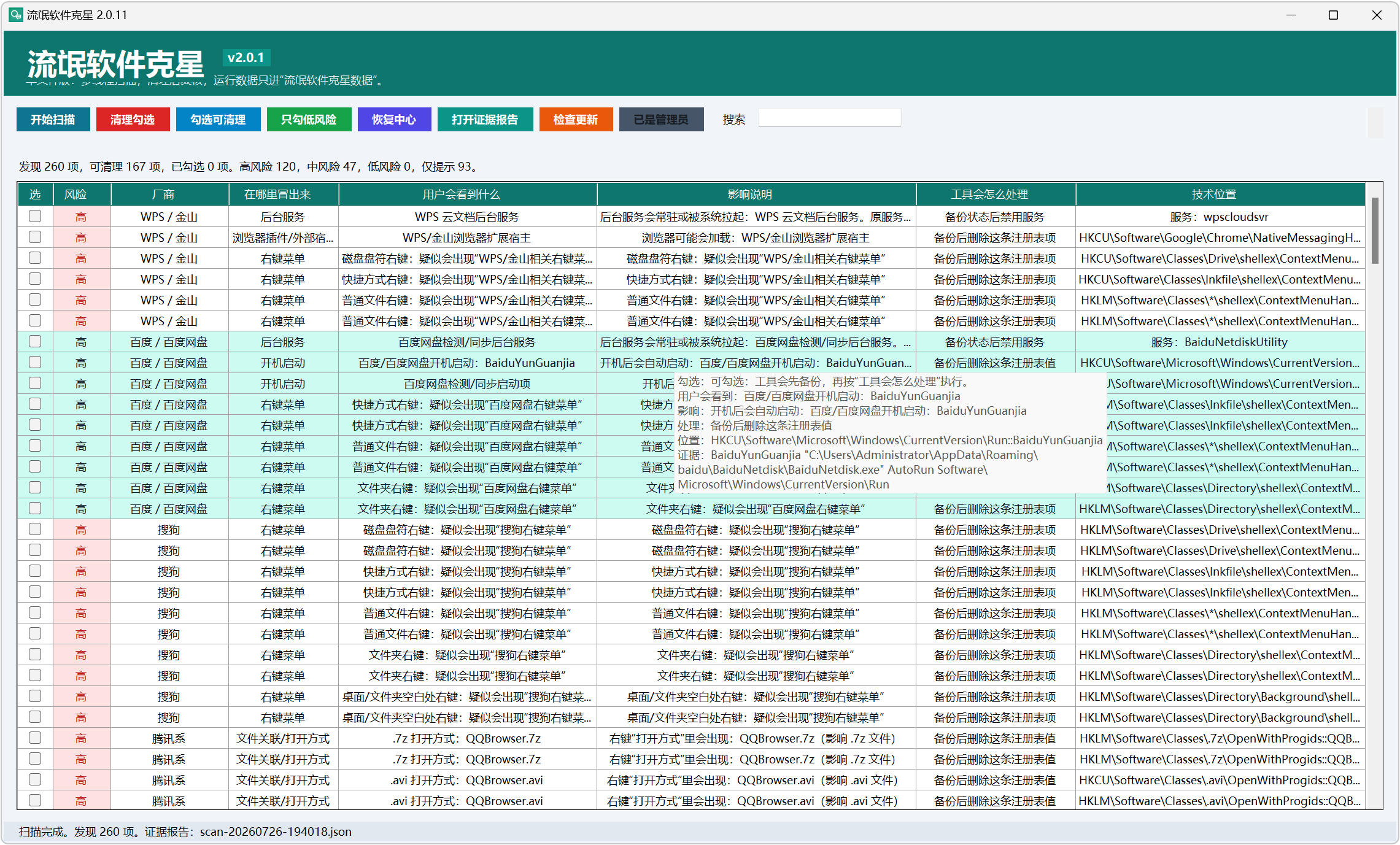Click the 影响说明 column header
Image resolution: width=1400 pixels, height=845 pixels.
click(x=756, y=195)
